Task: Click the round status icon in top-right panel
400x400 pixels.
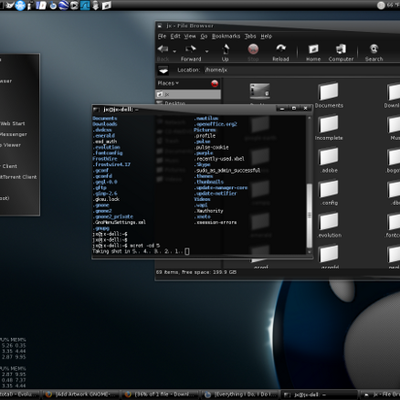Action: 381,5
